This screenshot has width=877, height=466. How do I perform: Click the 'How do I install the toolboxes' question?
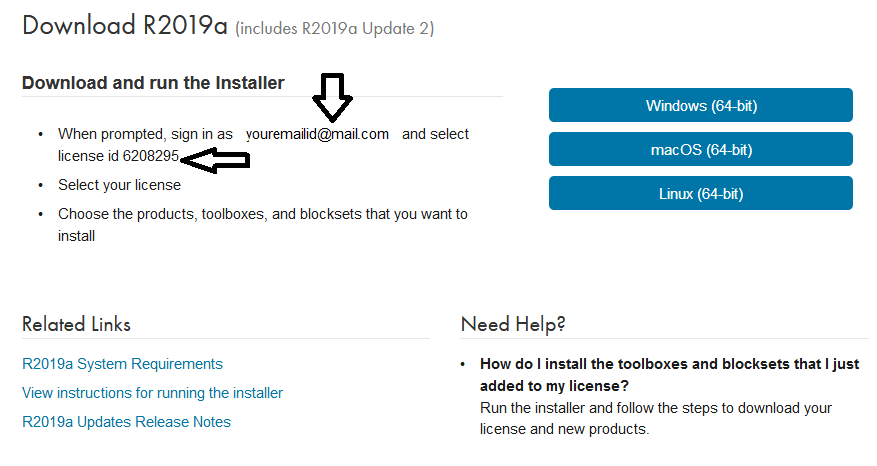pyautogui.click(x=668, y=374)
